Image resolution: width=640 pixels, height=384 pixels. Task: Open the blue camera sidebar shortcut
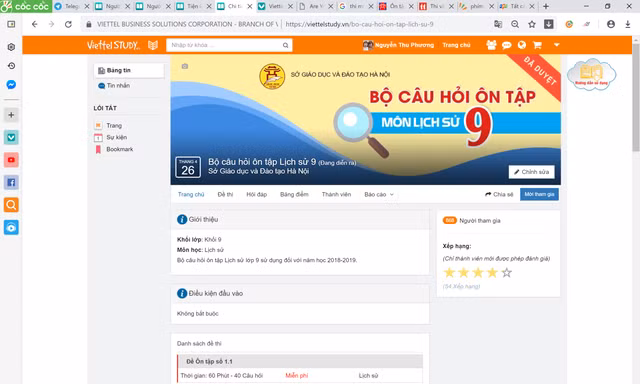(11, 227)
